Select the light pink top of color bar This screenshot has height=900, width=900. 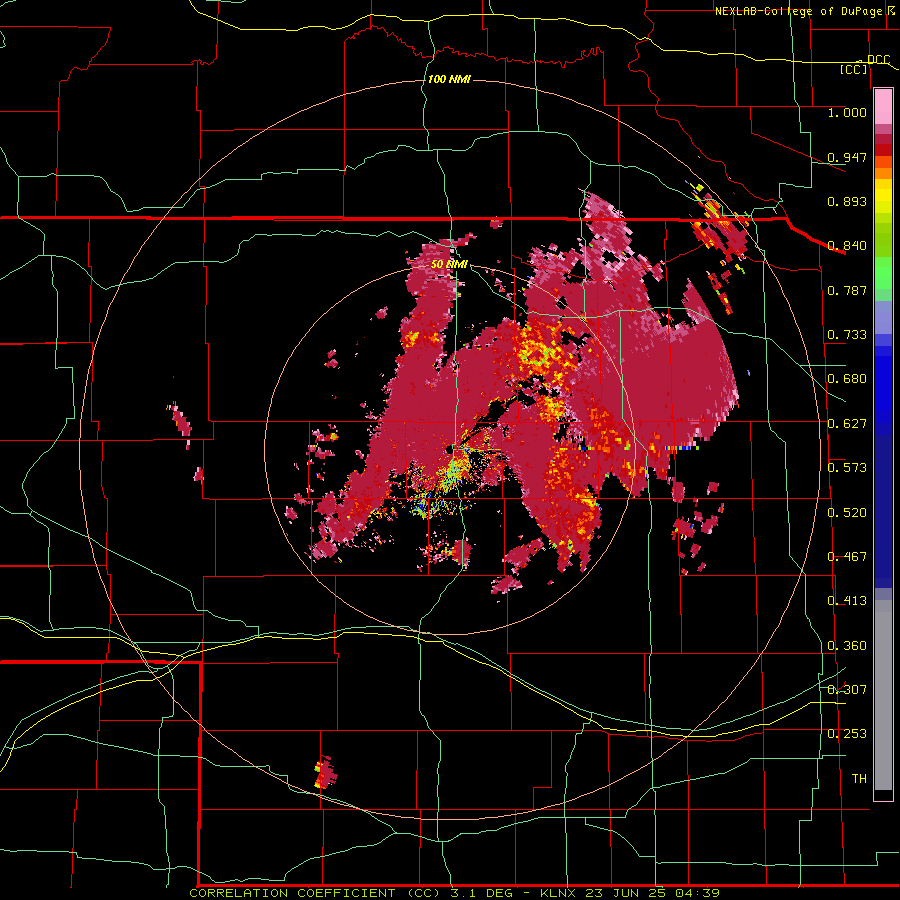pyautogui.click(x=883, y=107)
